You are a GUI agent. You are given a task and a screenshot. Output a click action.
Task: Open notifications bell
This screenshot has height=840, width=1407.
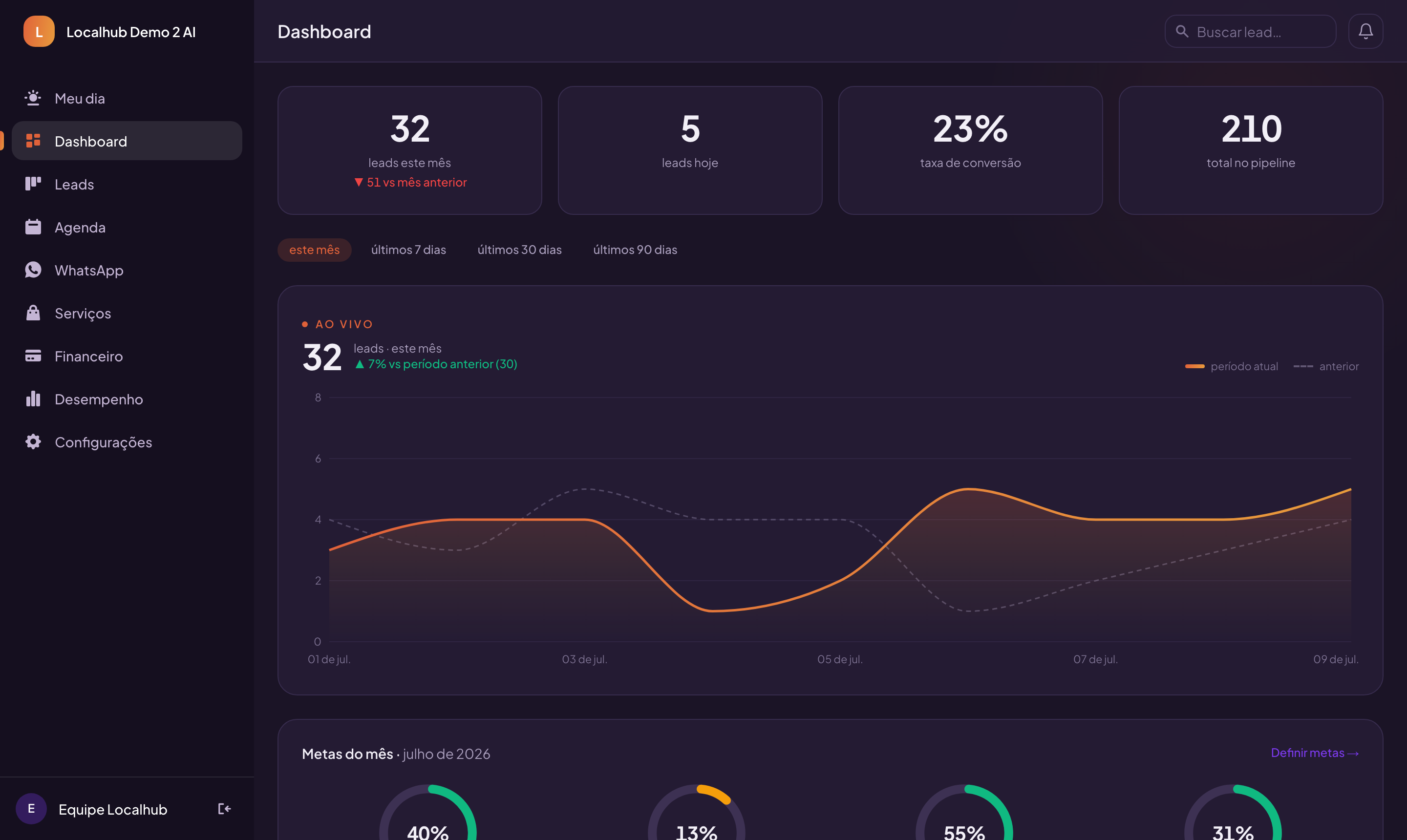pyautogui.click(x=1365, y=31)
